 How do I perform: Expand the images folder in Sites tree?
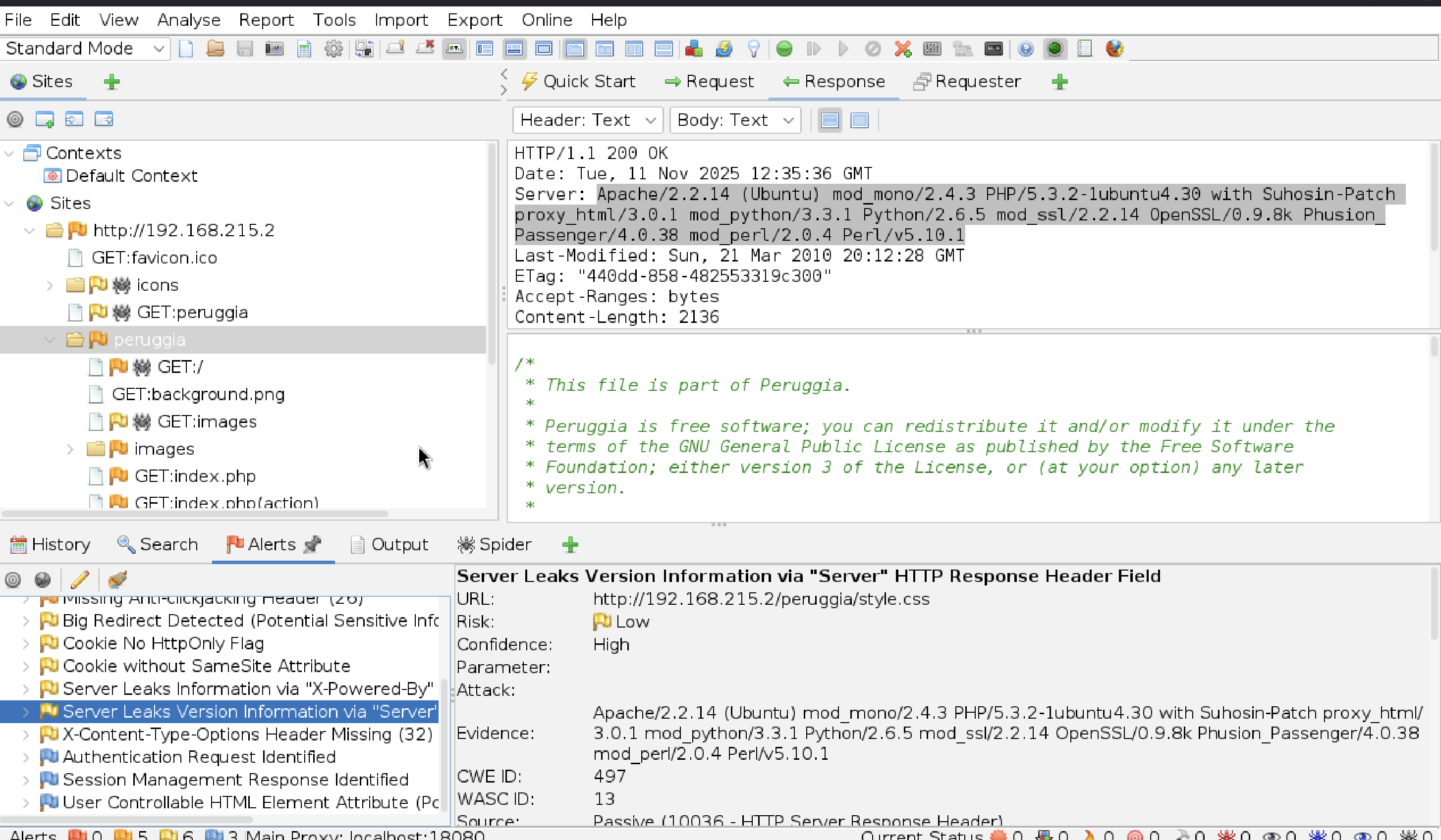pos(70,449)
